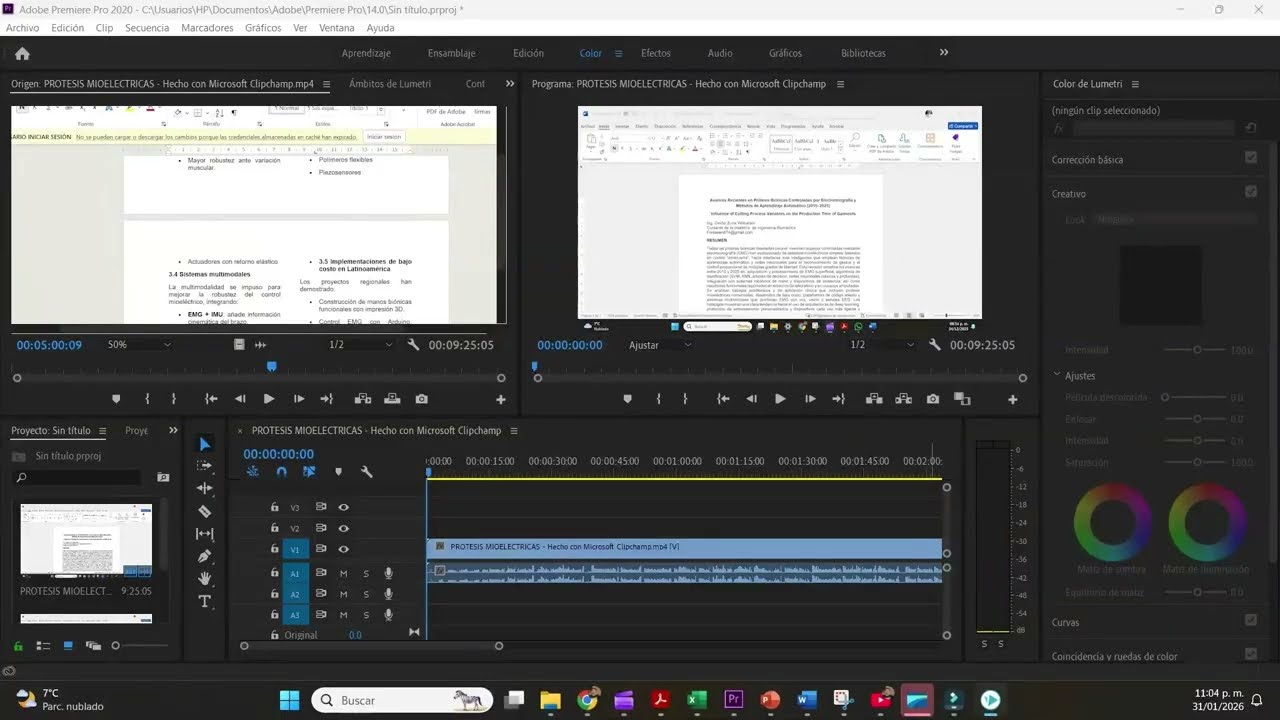
Task: Select the Selection arrow tool
Action: point(205,444)
